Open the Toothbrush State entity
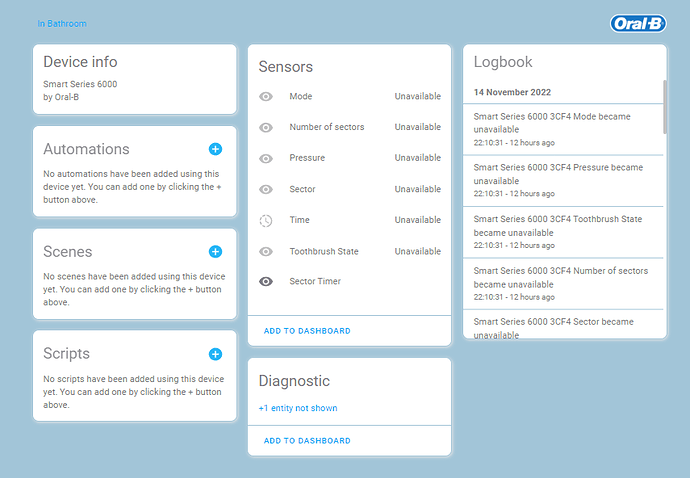The width and height of the screenshot is (690, 478). pyautogui.click(x=349, y=251)
